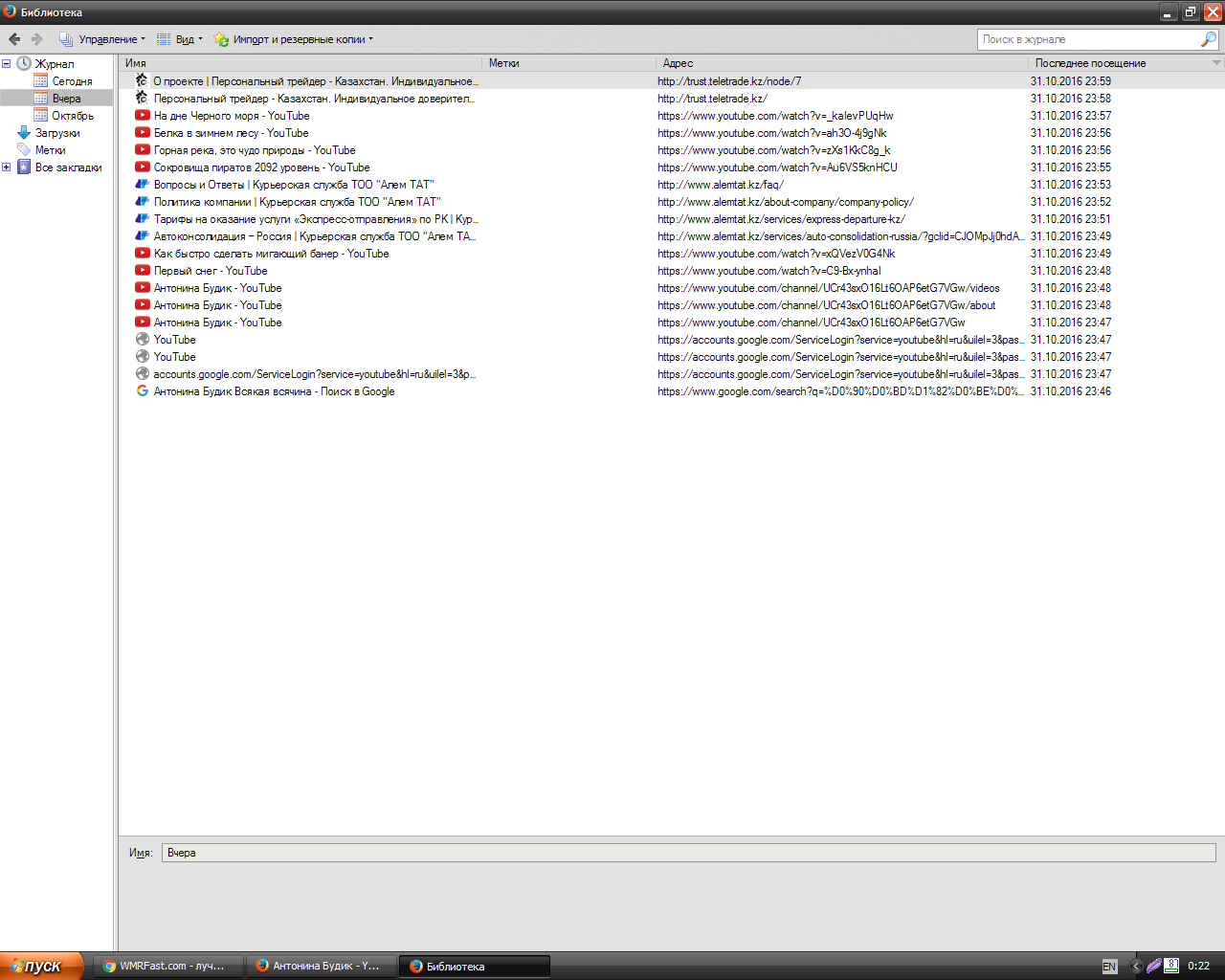1225x980 pixels.
Task: Click the Журнал clock icon
Action: click(x=24, y=64)
